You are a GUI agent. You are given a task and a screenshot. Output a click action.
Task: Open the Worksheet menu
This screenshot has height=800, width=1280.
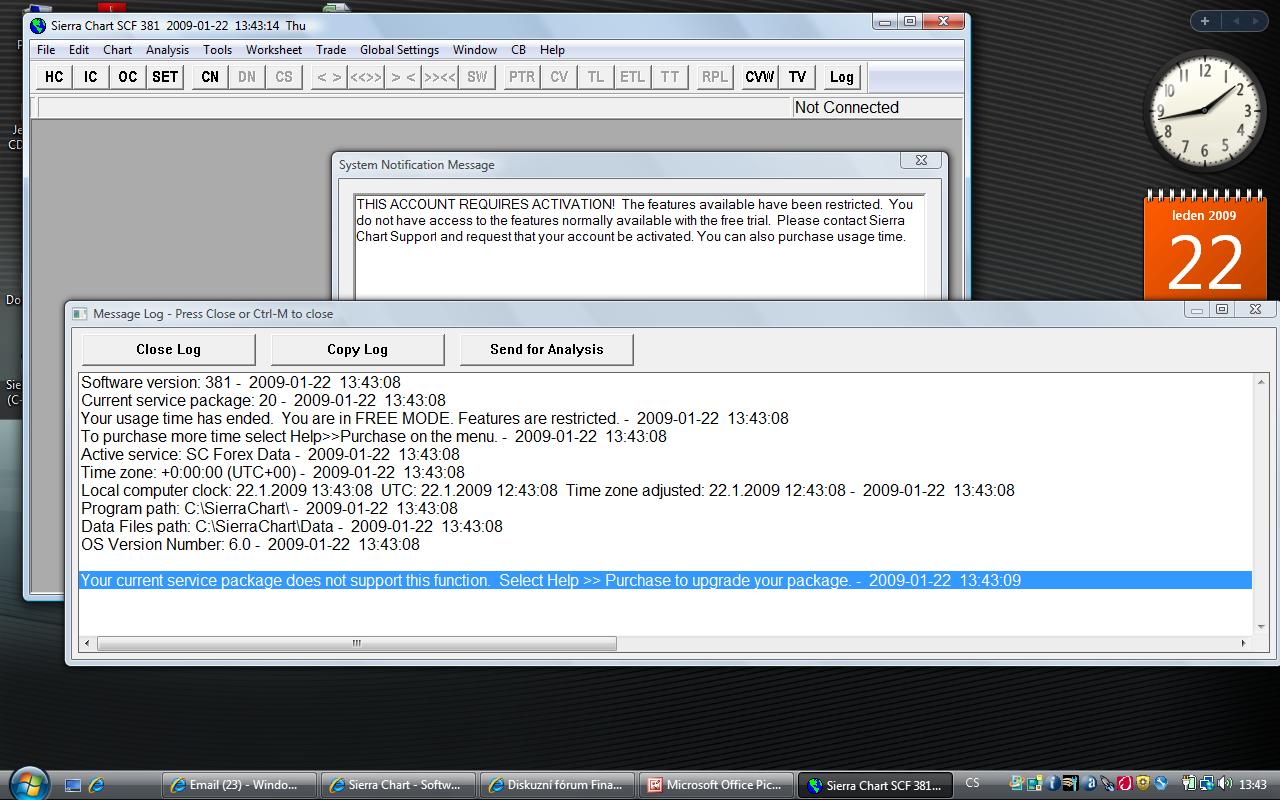coord(274,50)
